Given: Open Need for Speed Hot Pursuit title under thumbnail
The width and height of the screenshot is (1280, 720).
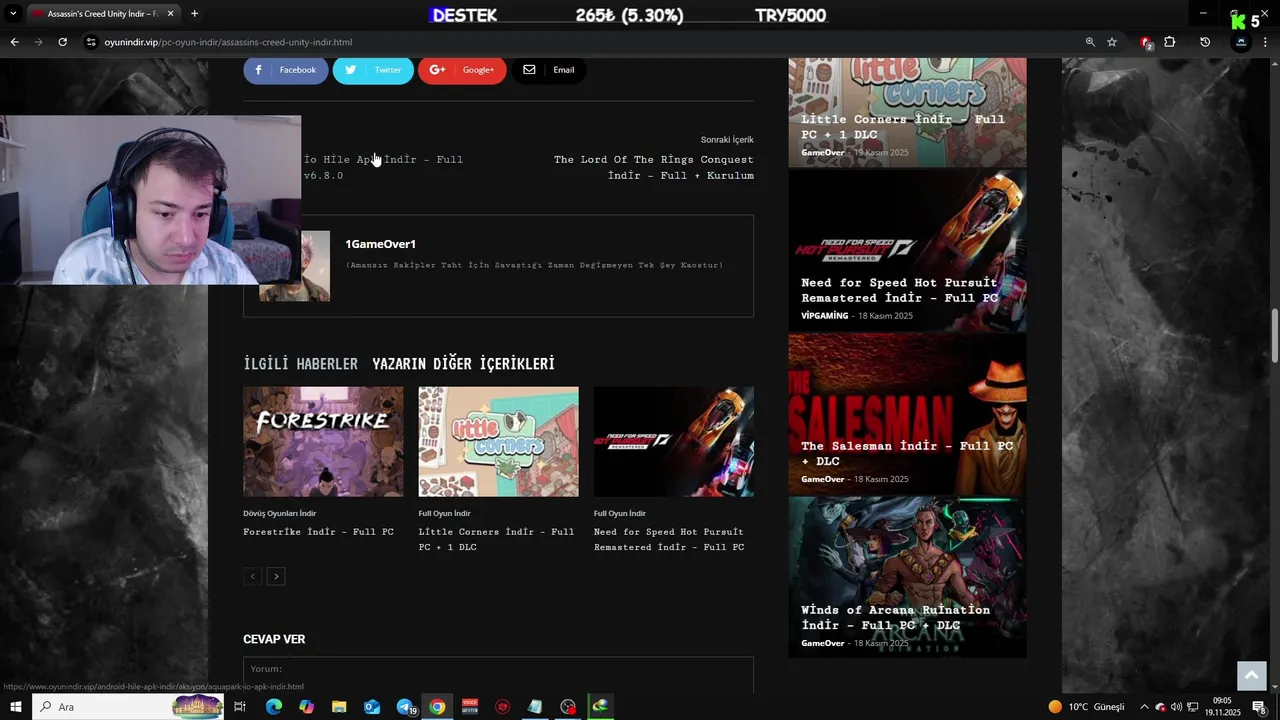Looking at the screenshot, I should 669,539.
